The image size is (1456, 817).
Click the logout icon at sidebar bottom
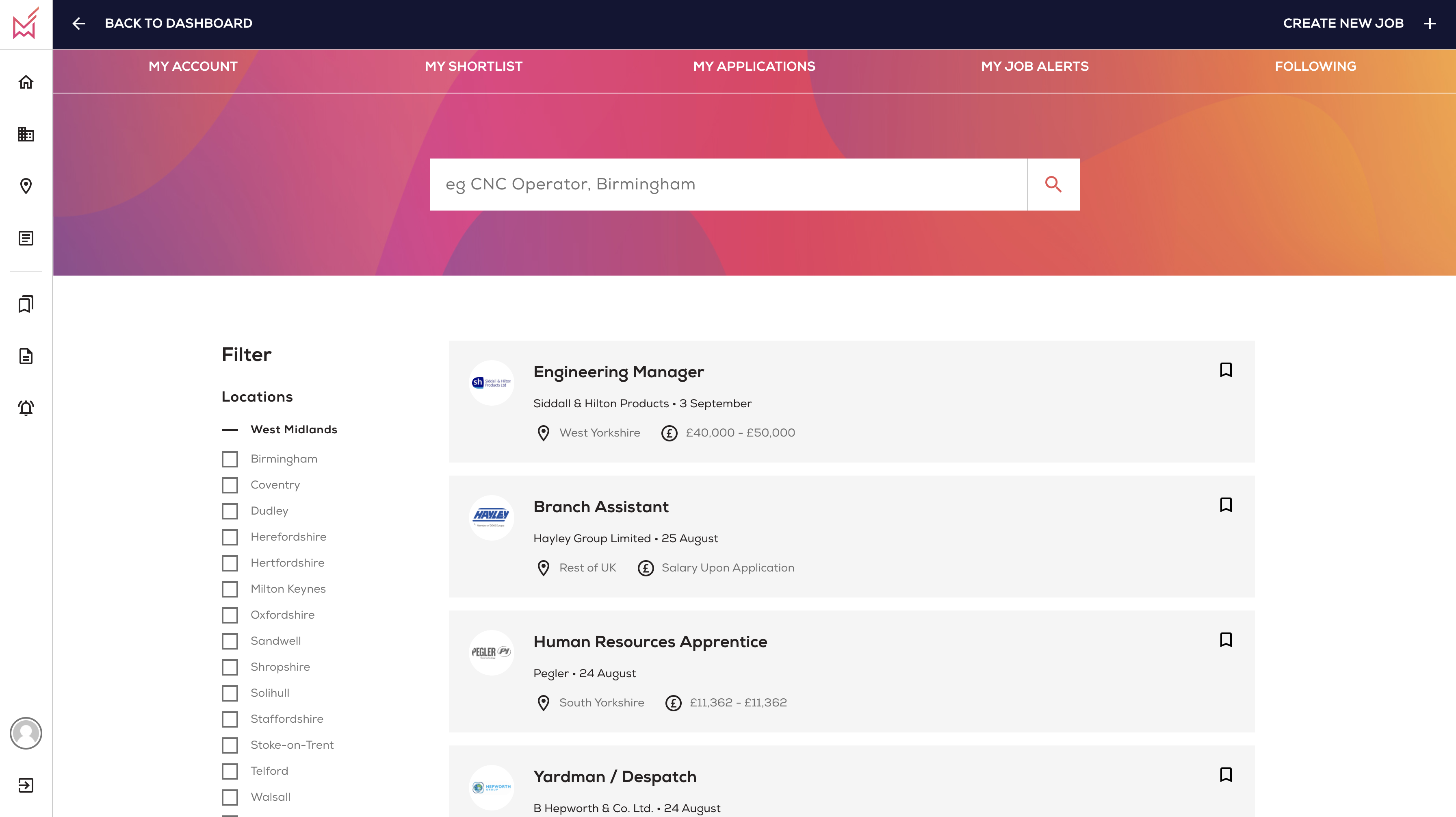[26, 785]
